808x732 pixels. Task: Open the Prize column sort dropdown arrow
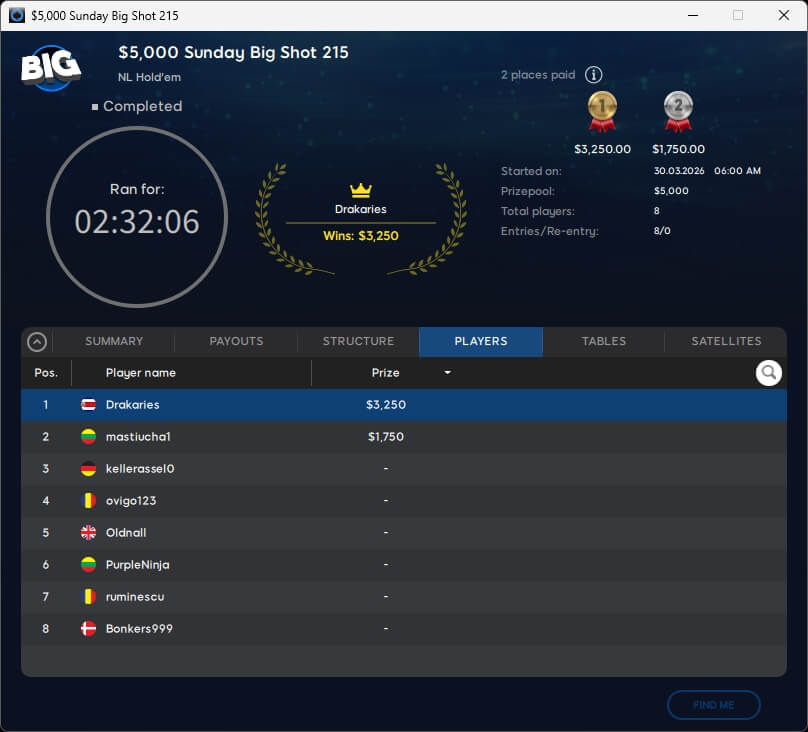coord(447,373)
